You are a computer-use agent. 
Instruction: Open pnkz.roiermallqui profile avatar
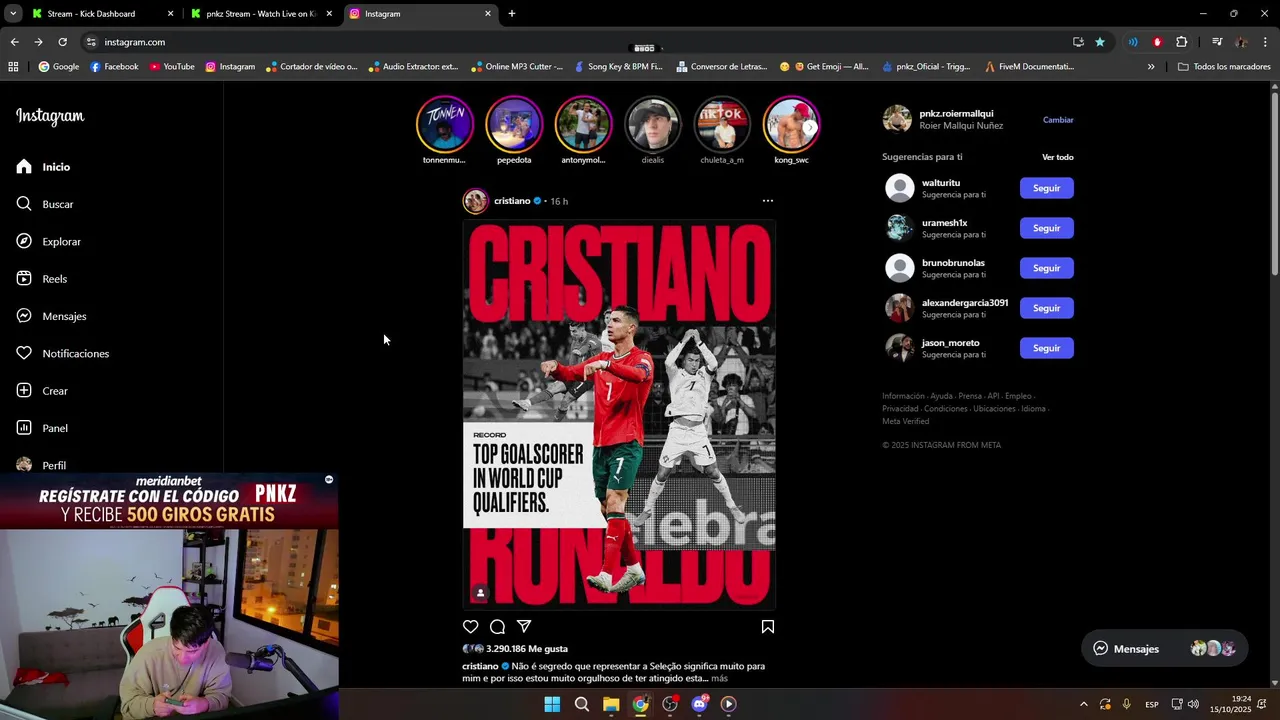(x=897, y=119)
